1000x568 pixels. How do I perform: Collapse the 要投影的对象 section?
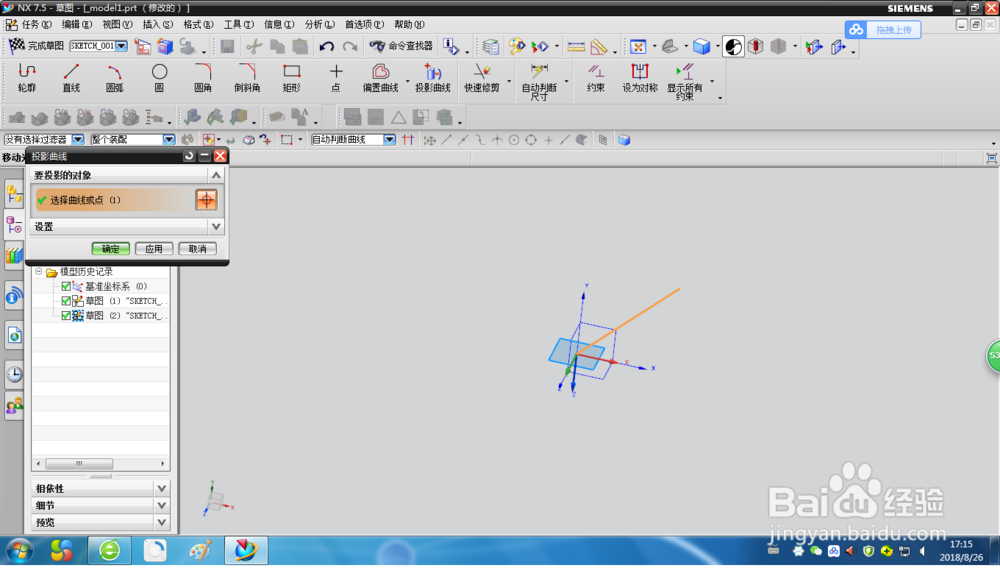[216, 175]
